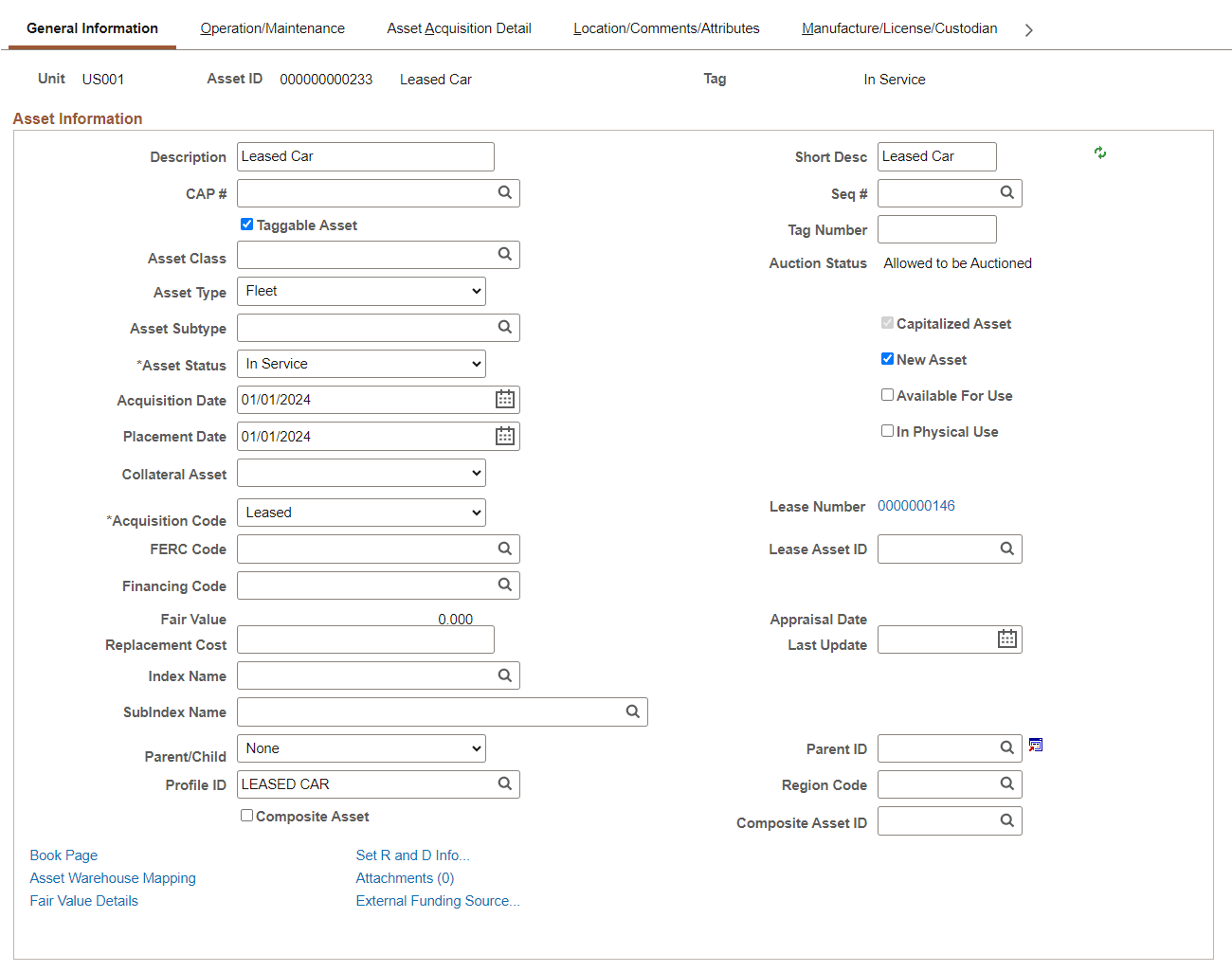
Task: Open the Lease Asset ID lookup
Action: pyautogui.click(x=1007, y=549)
